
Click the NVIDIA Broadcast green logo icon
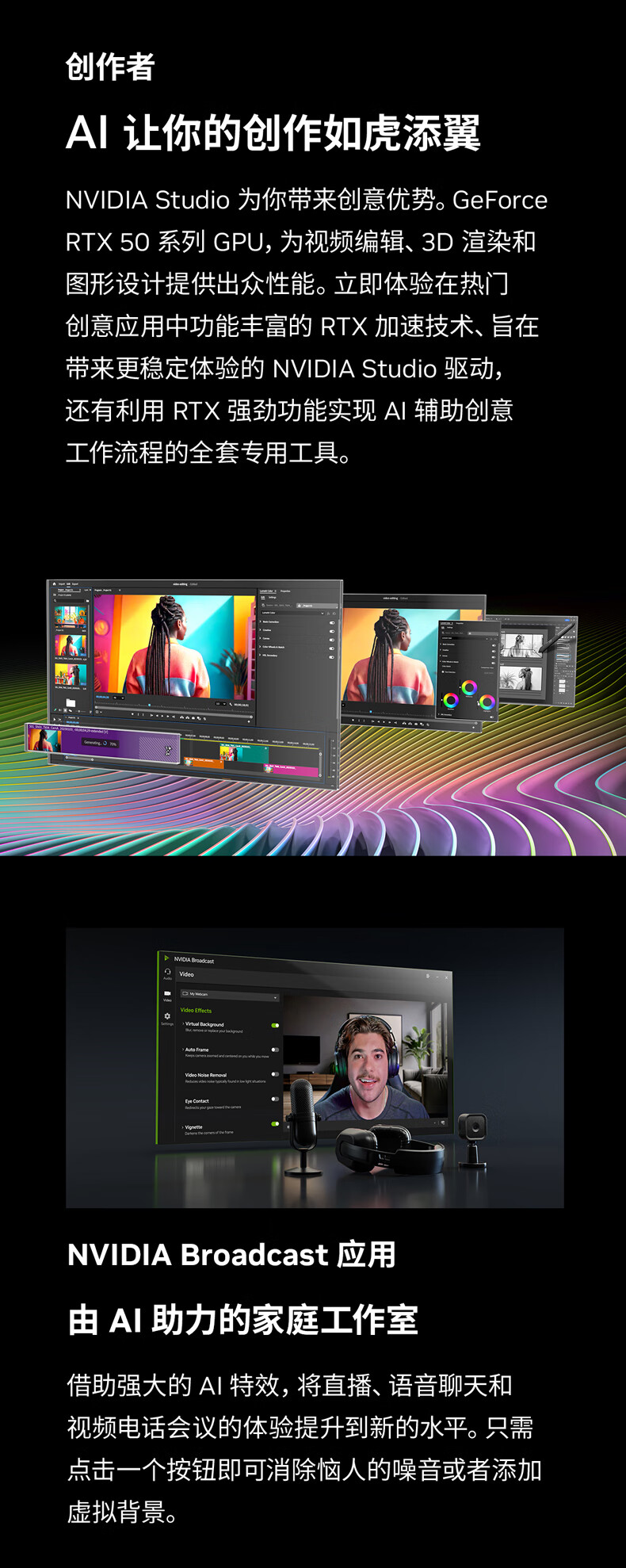(166, 958)
